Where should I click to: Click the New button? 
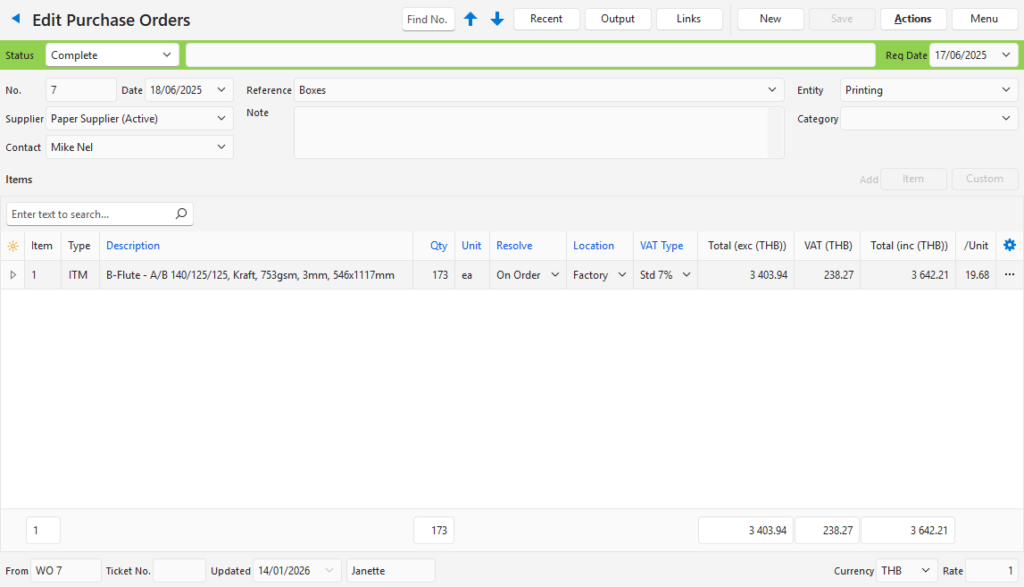(x=770, y=19)
